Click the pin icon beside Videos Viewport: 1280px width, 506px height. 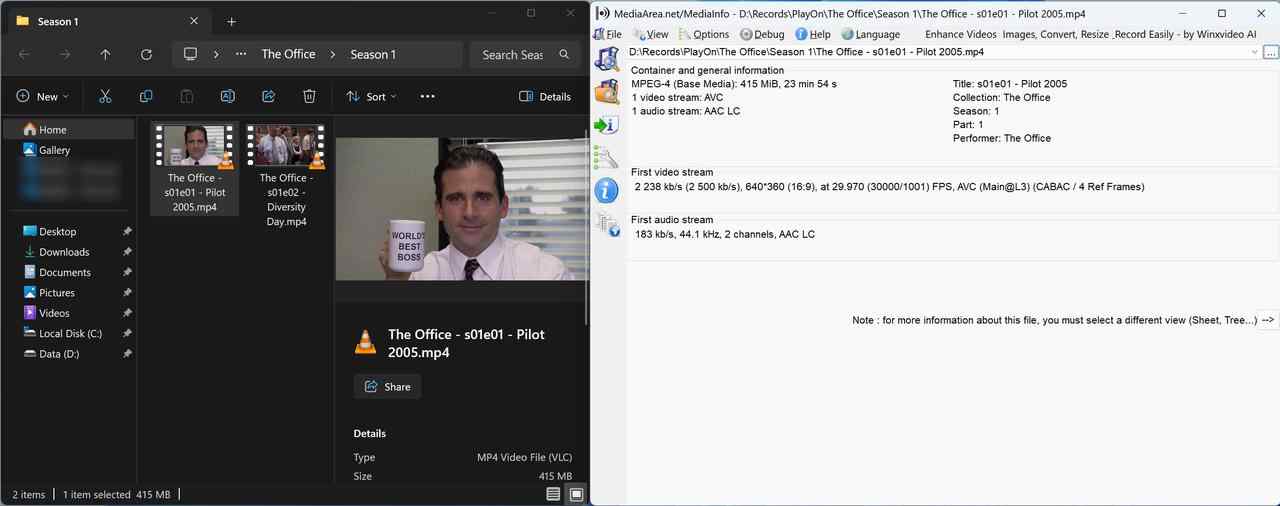127,313
